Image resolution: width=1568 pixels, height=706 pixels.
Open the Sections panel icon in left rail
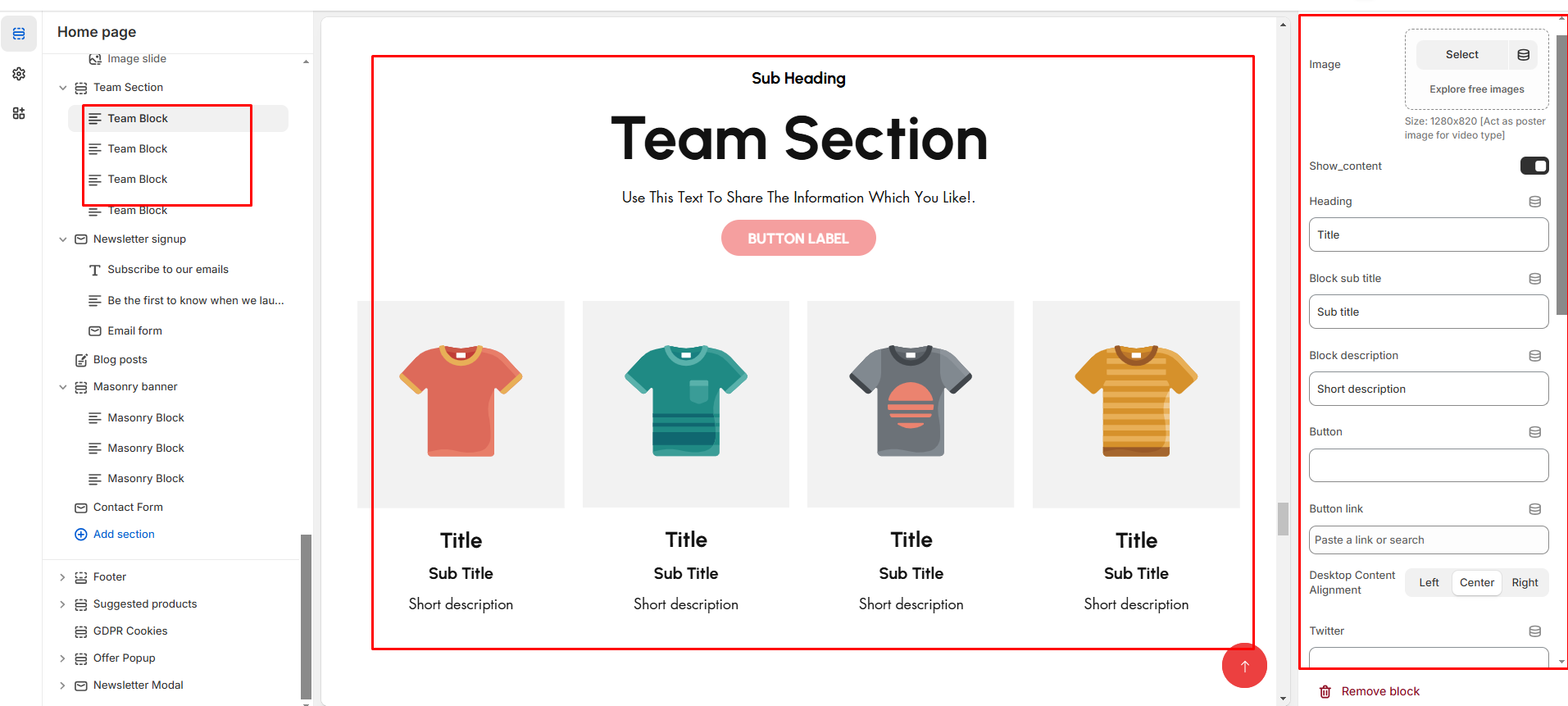(x=19, y=34)
